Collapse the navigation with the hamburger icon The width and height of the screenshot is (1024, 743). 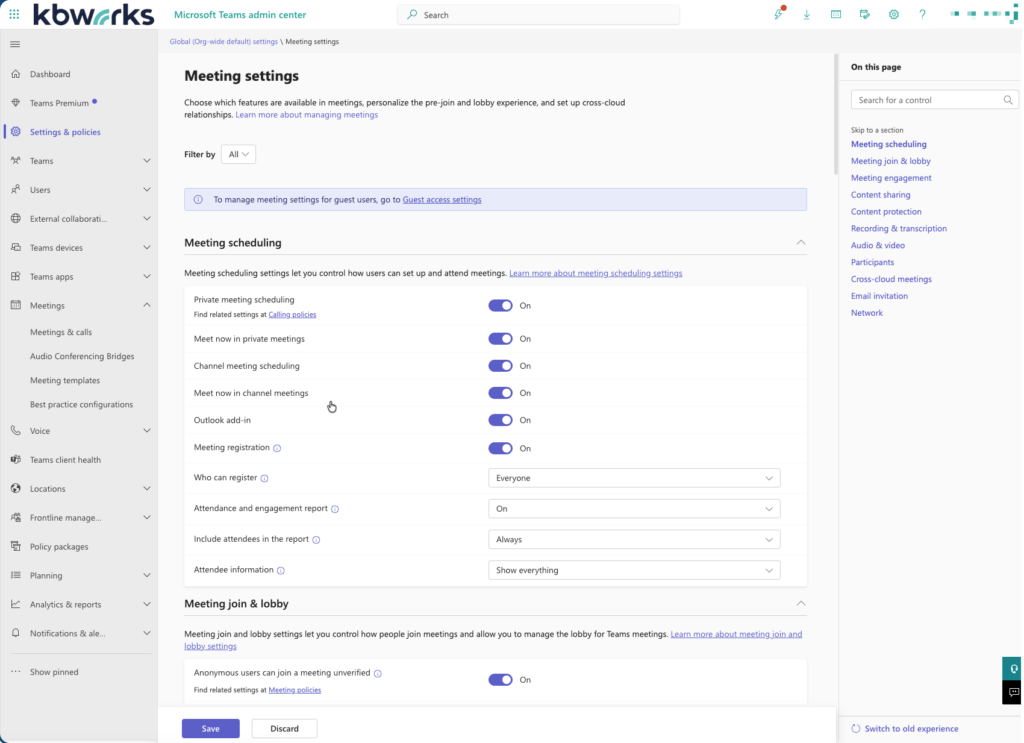click(x=14, y=44)
